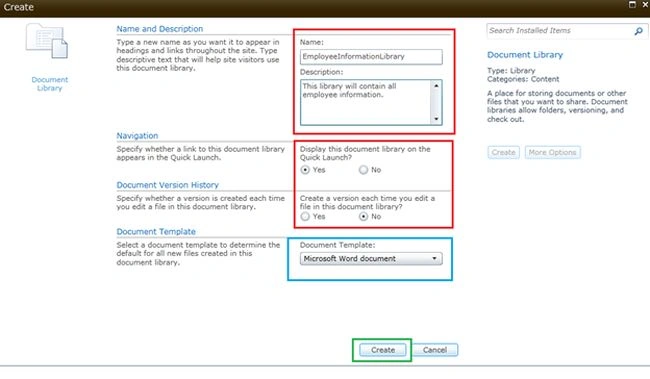
Task: Click the 'Type: Library' text
Action: [x=511, y=70]
